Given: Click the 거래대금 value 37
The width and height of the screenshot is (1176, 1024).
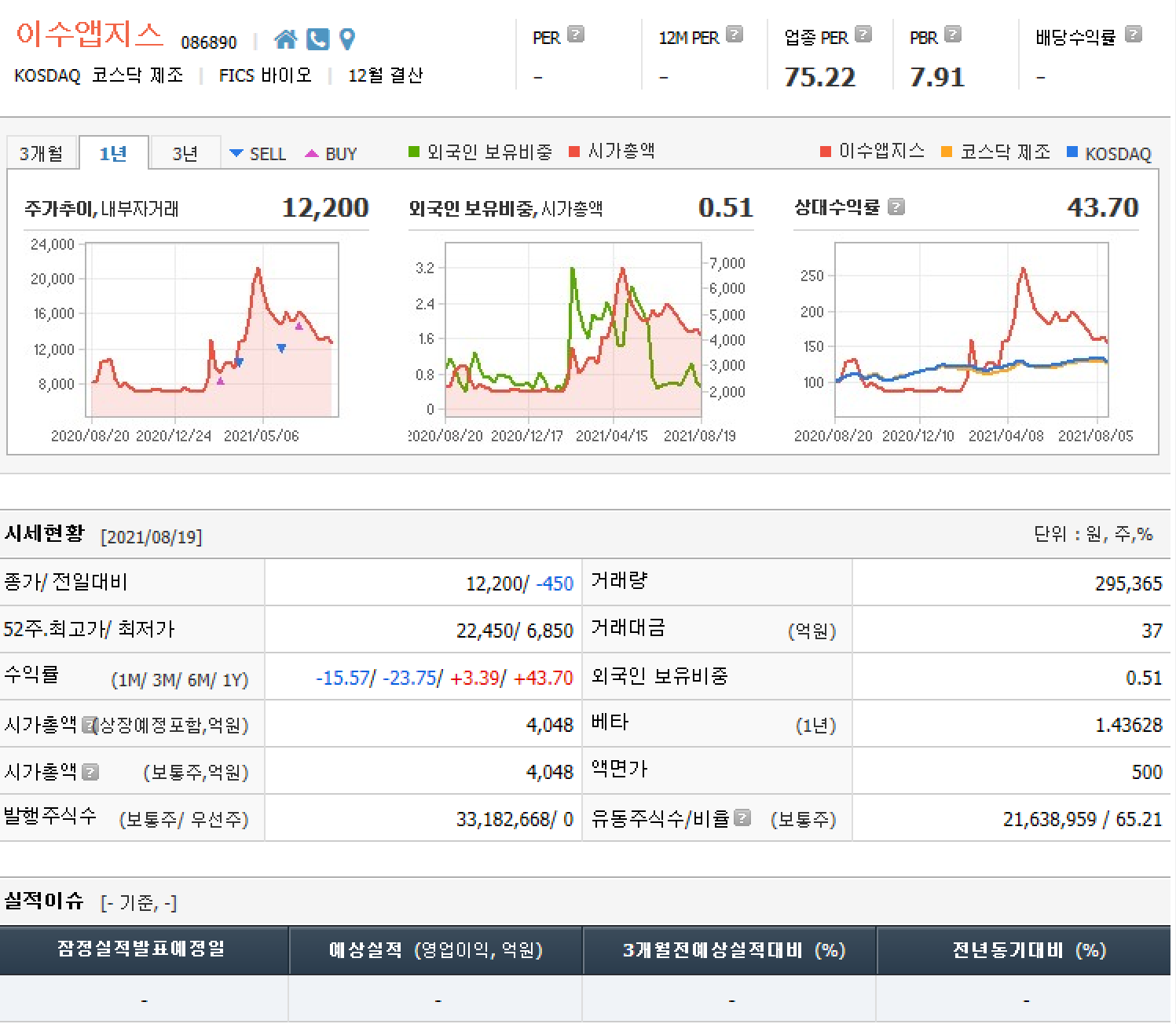Looking at the screenshot, I should (x=1152, y=631).
